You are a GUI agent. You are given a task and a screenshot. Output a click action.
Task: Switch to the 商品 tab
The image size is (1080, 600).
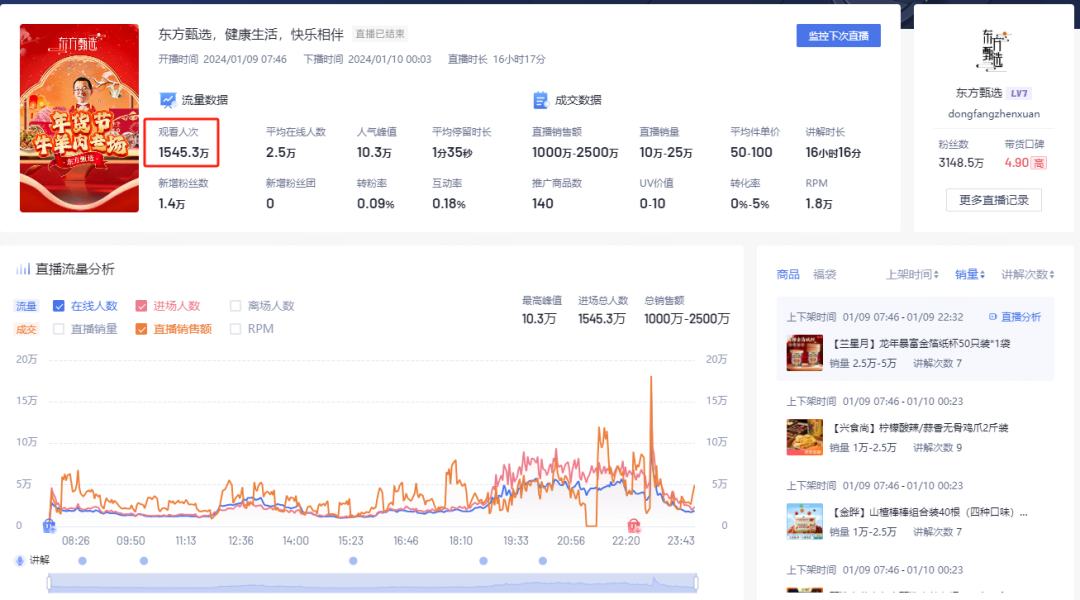point(788,275)
